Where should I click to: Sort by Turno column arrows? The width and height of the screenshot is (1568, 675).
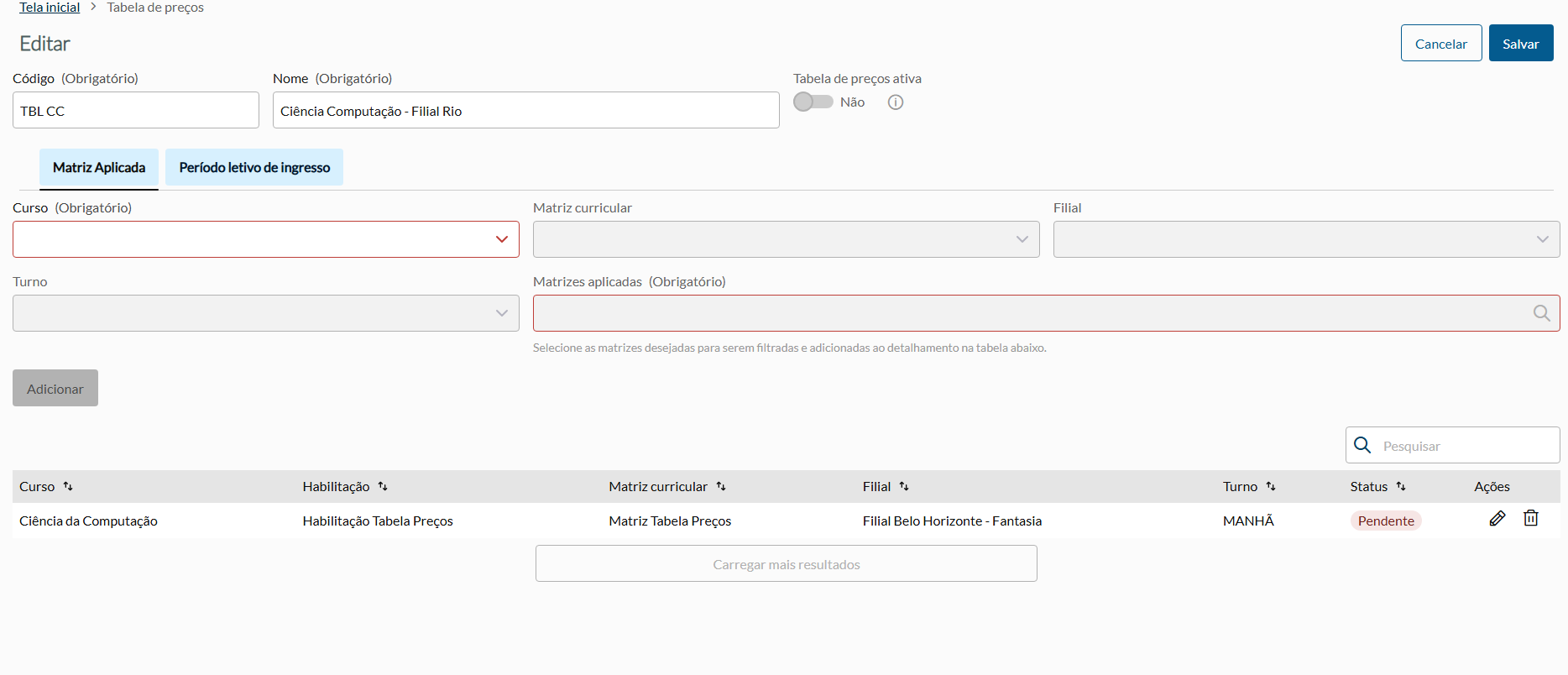(1271, 486)
